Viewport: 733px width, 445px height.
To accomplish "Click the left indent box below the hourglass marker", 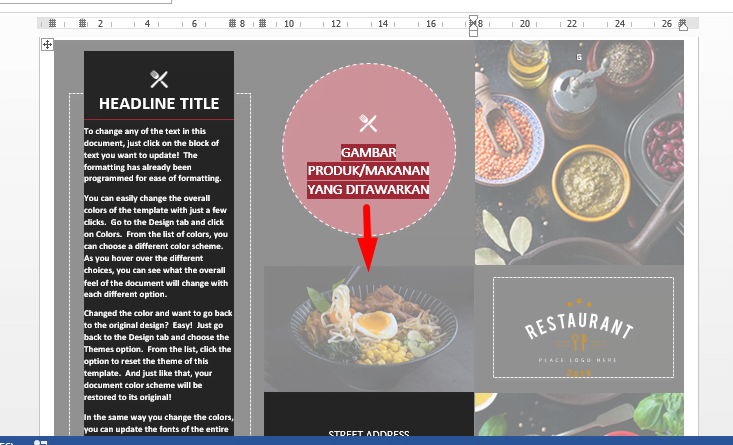I will tap(473, 33).
